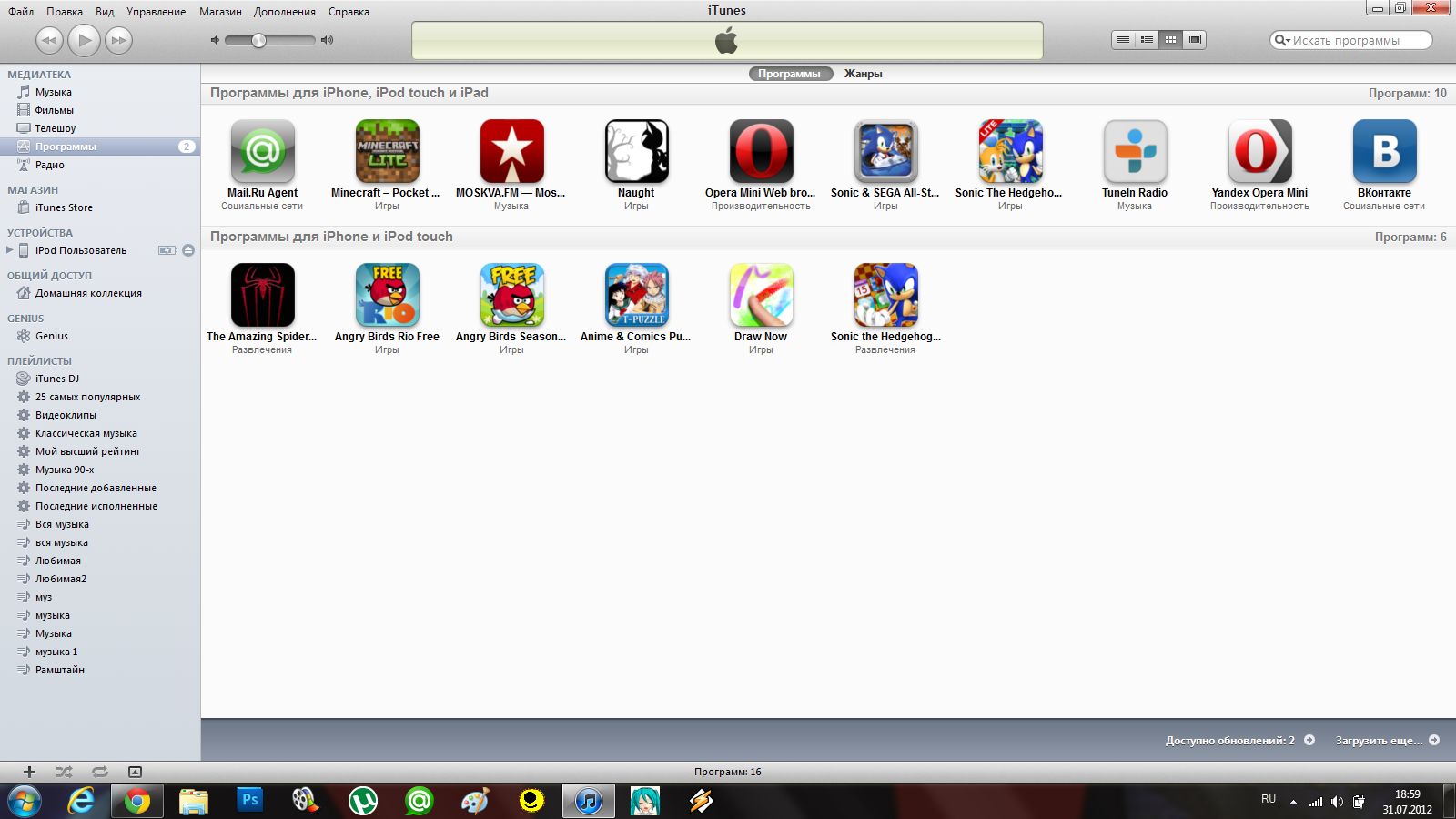Image resolution: width=1456 pixels, height=819 pixels.
Task: Skip to previous track button
Action: point(49,40)
